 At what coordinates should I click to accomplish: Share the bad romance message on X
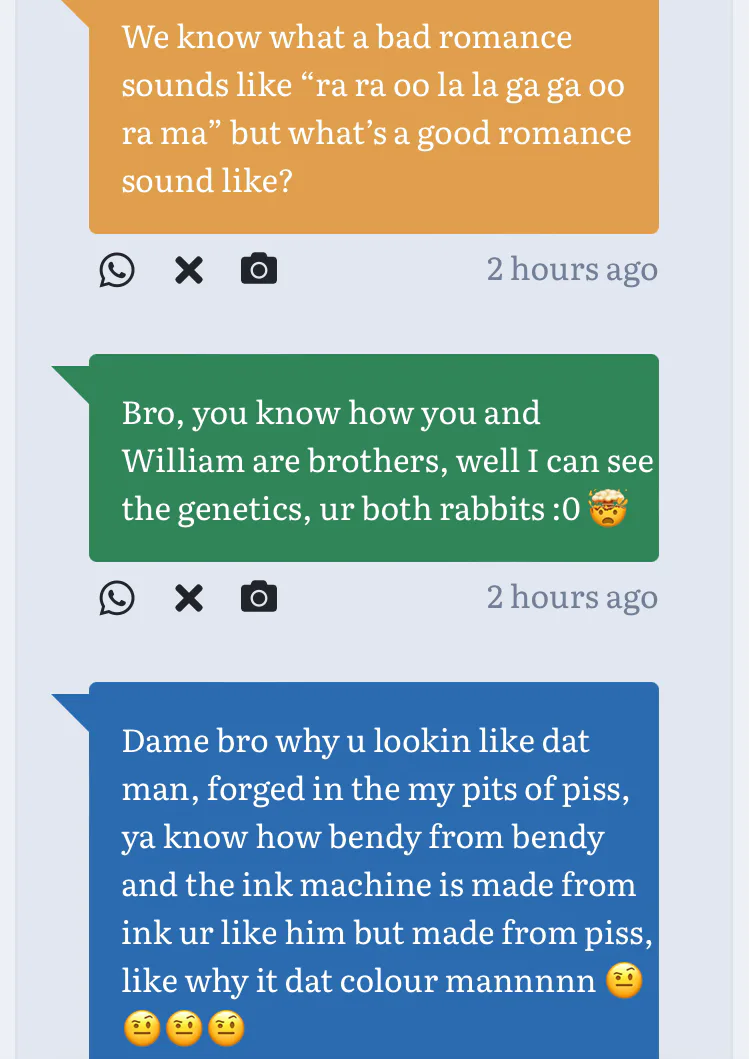coord(189,270)
